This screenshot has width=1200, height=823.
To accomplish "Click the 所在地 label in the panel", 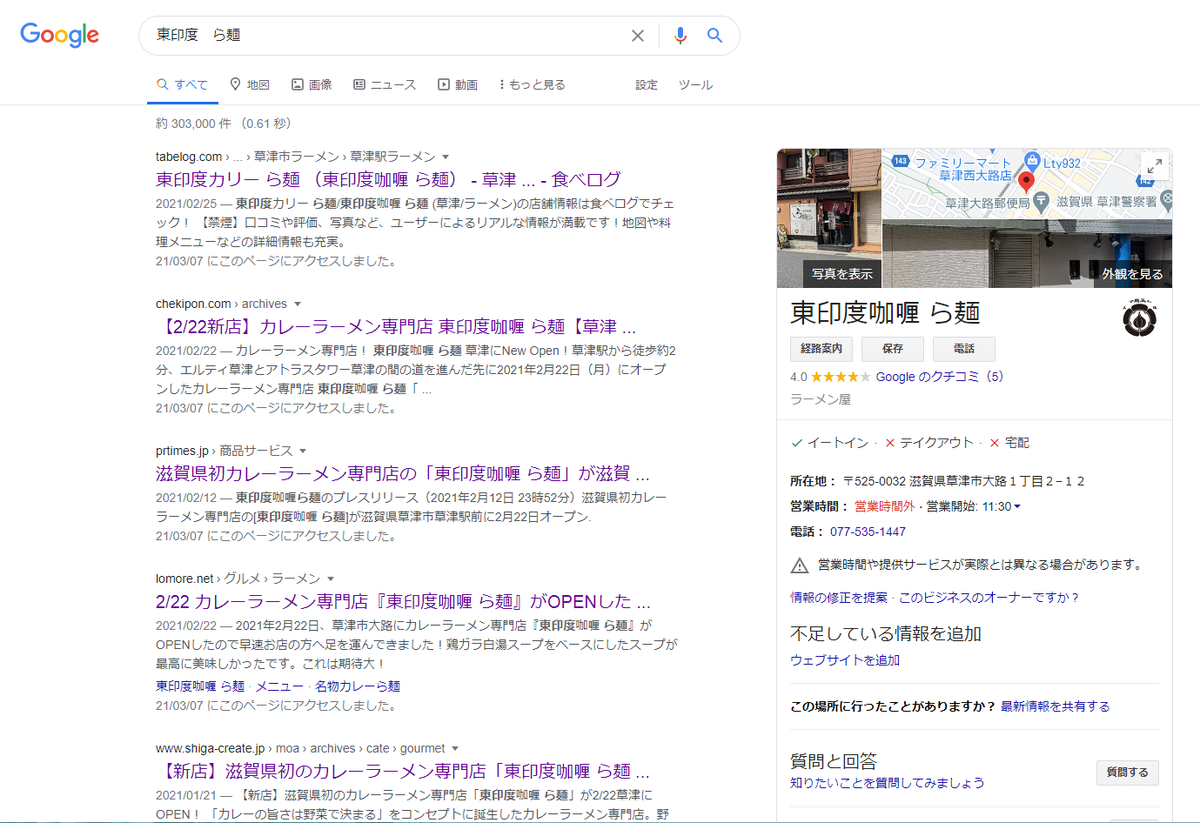I will (810, 481).
